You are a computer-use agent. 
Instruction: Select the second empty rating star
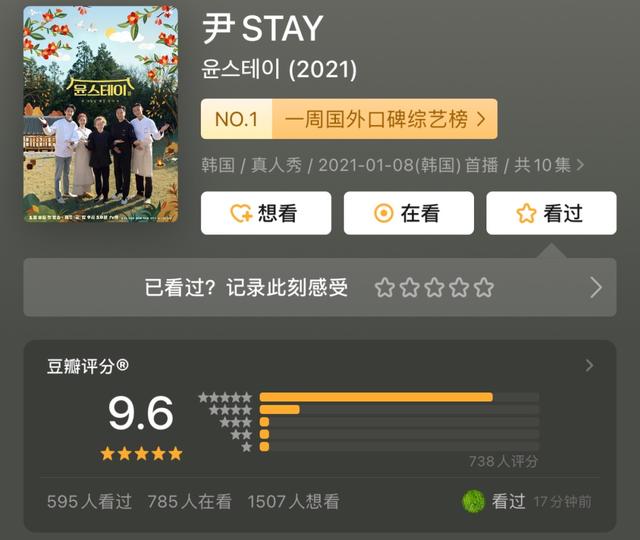[409, 287]
